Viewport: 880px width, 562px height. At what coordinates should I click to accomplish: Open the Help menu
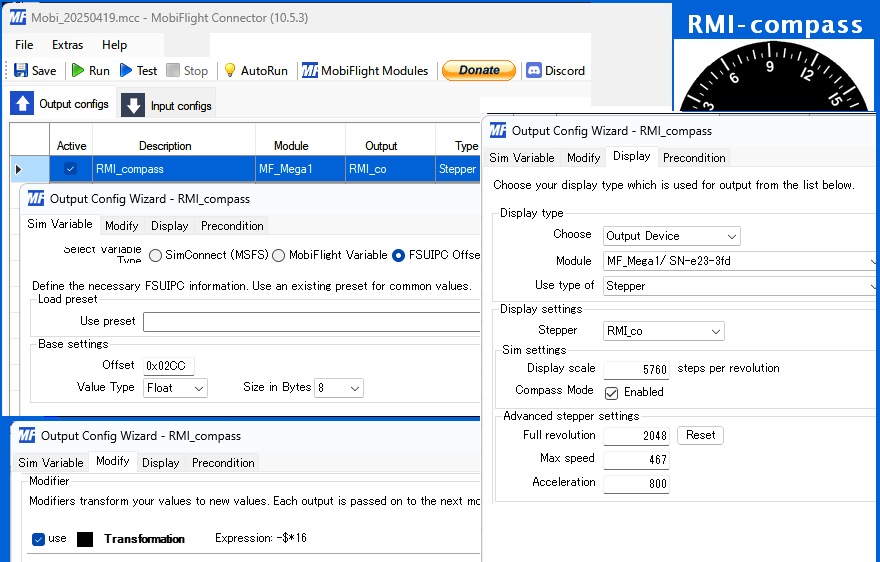(x=114, y=45)
